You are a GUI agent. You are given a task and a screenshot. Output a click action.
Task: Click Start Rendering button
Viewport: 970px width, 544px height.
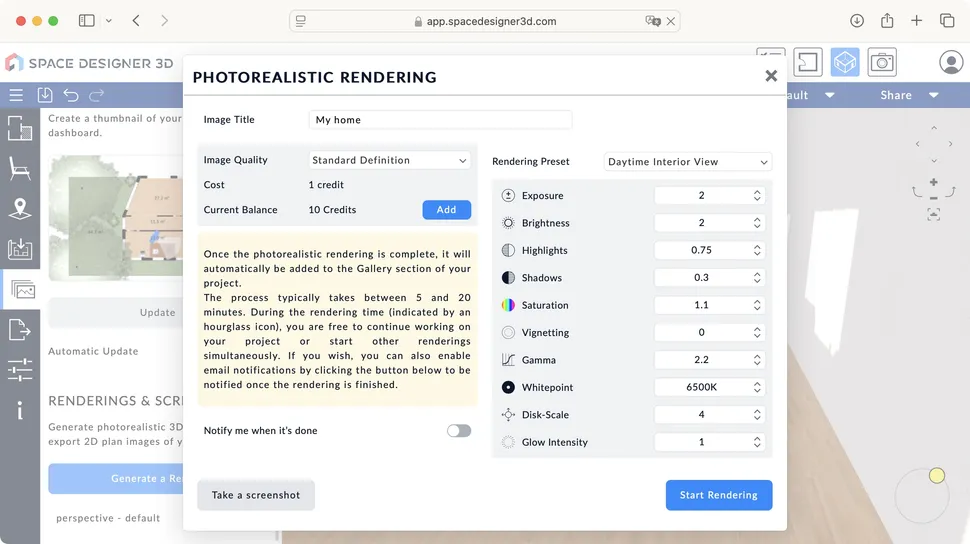[718, 495]
